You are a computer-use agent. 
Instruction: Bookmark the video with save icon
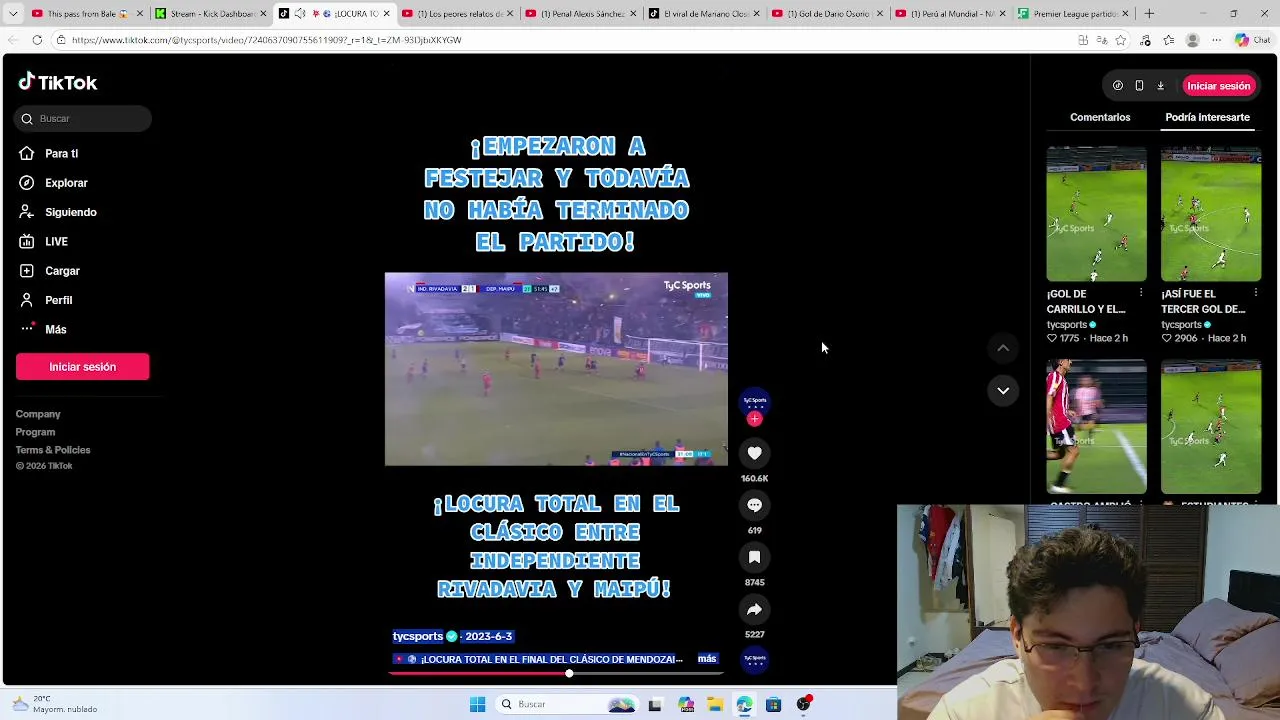[755, 557]
